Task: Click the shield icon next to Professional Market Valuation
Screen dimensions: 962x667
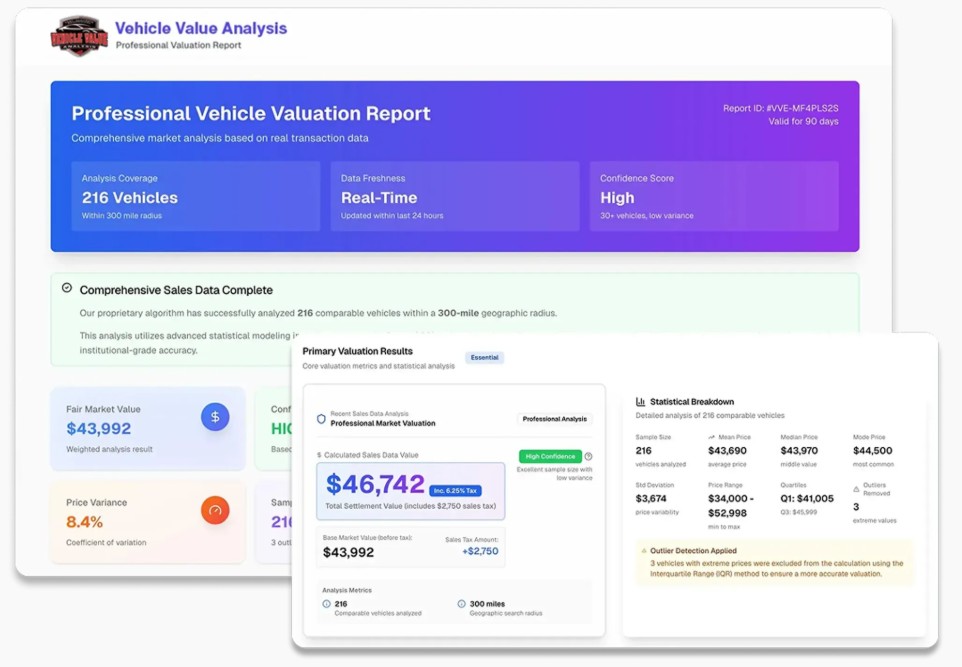Action: [321, 419]
